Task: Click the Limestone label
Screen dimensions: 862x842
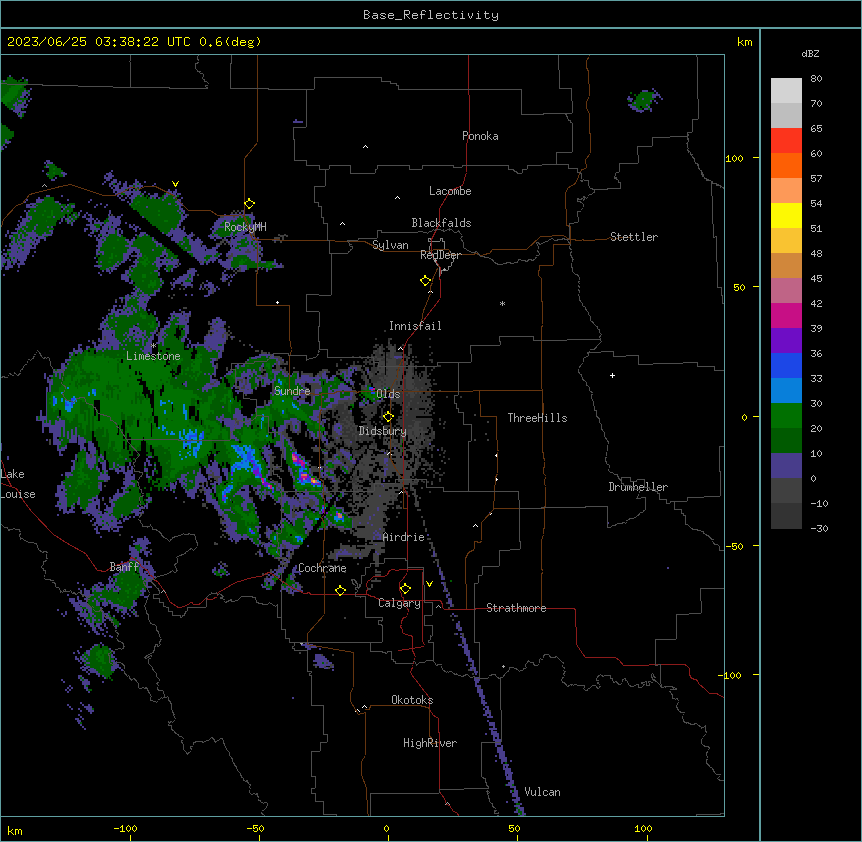Action: tap(153, 356)
